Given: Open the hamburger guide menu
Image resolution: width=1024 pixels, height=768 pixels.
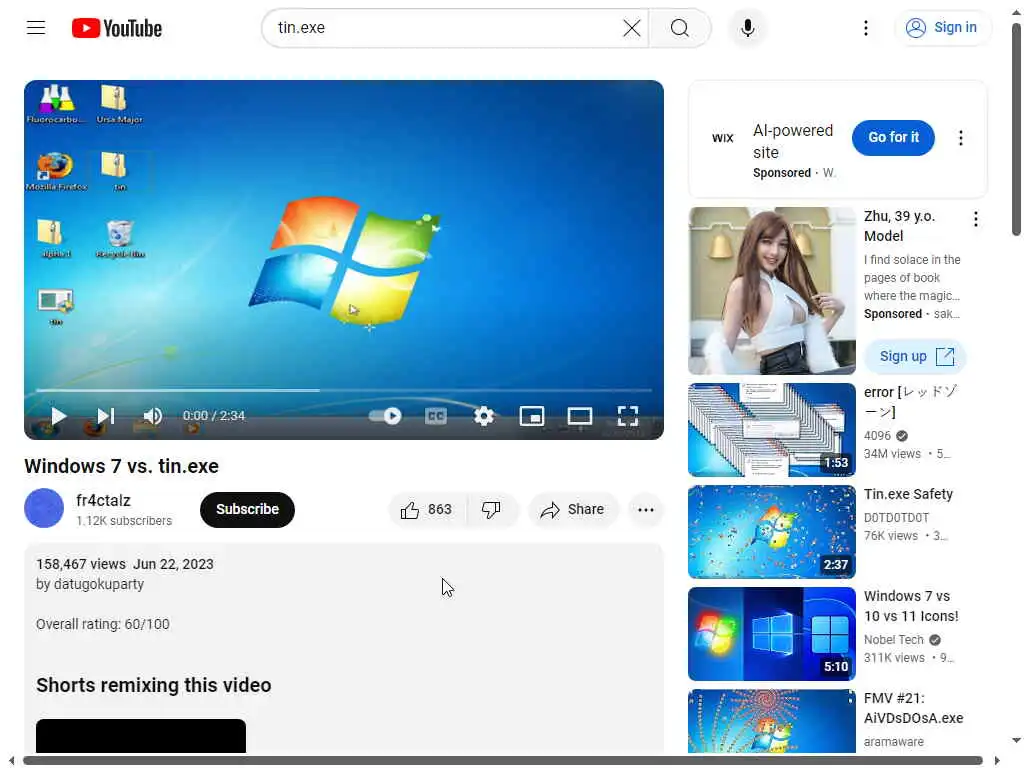Looking at the screenshot, I should [36, 27].
